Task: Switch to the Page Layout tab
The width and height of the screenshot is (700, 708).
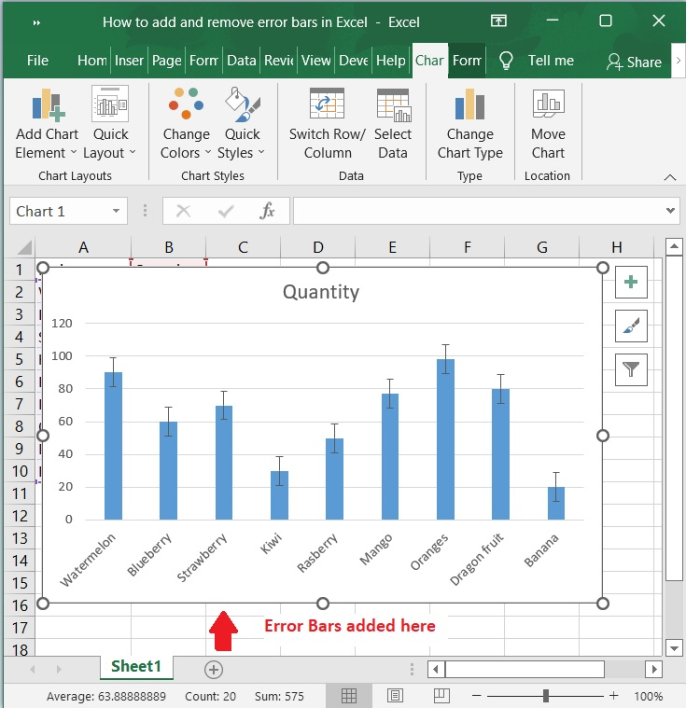Action: [167, 61]
